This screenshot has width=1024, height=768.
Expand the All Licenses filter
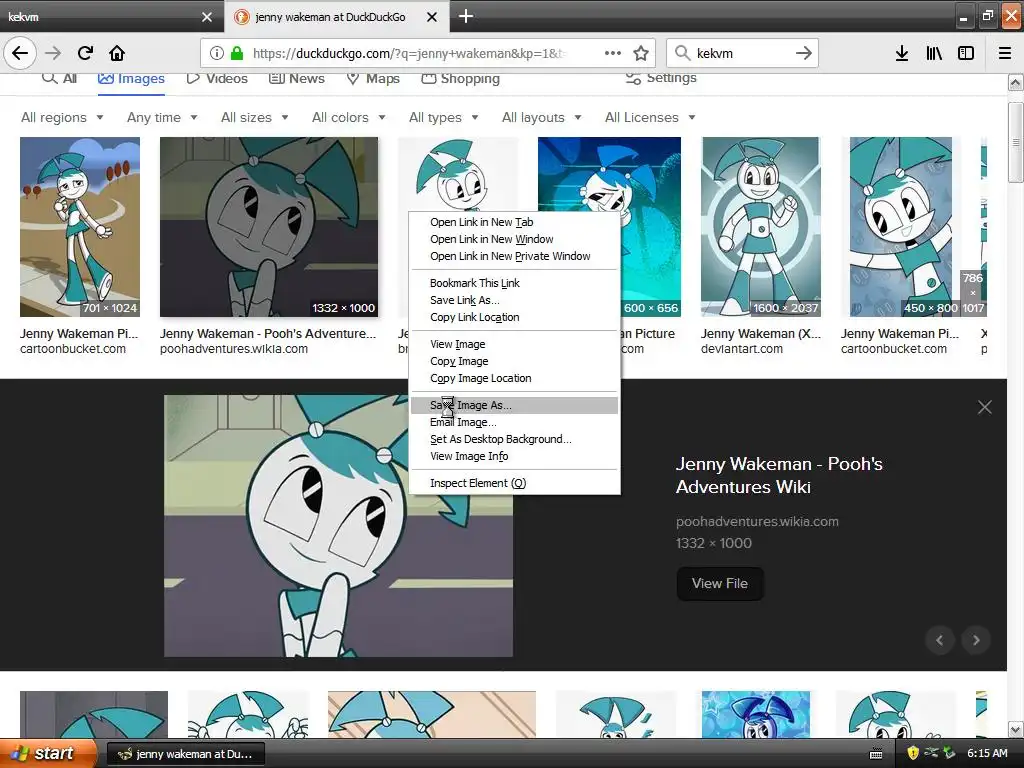click(650, 118)
